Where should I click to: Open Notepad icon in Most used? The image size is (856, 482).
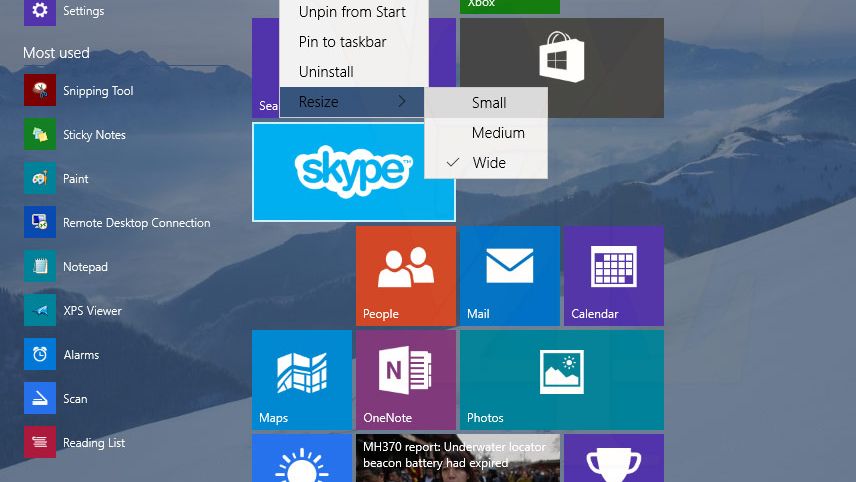click(40, 266)
